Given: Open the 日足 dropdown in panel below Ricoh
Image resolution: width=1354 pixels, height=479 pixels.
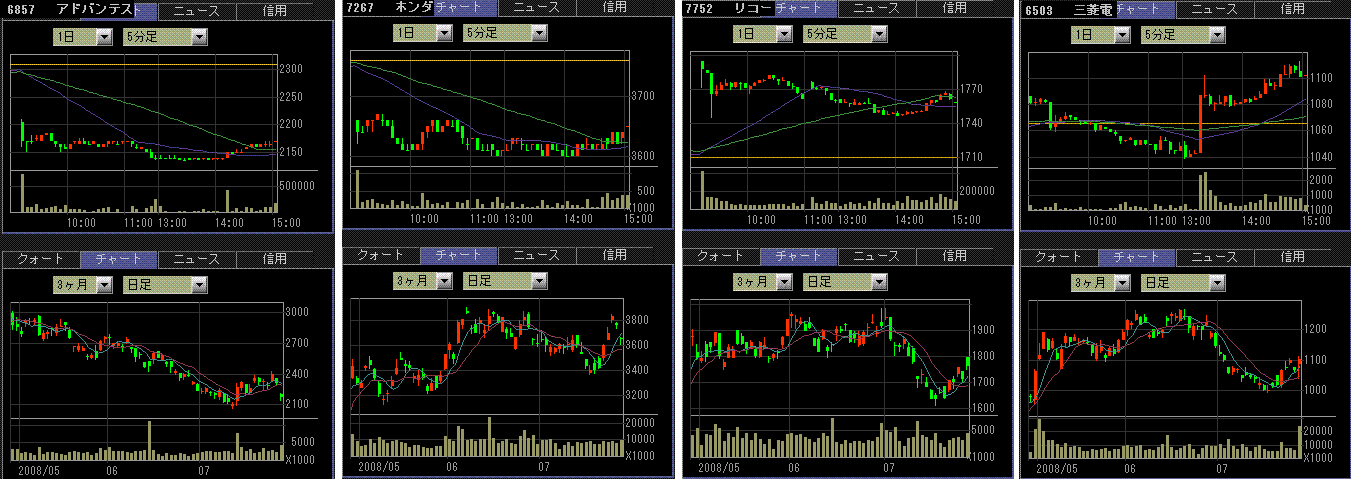Looking at the screenshot, I should point(845,282).
